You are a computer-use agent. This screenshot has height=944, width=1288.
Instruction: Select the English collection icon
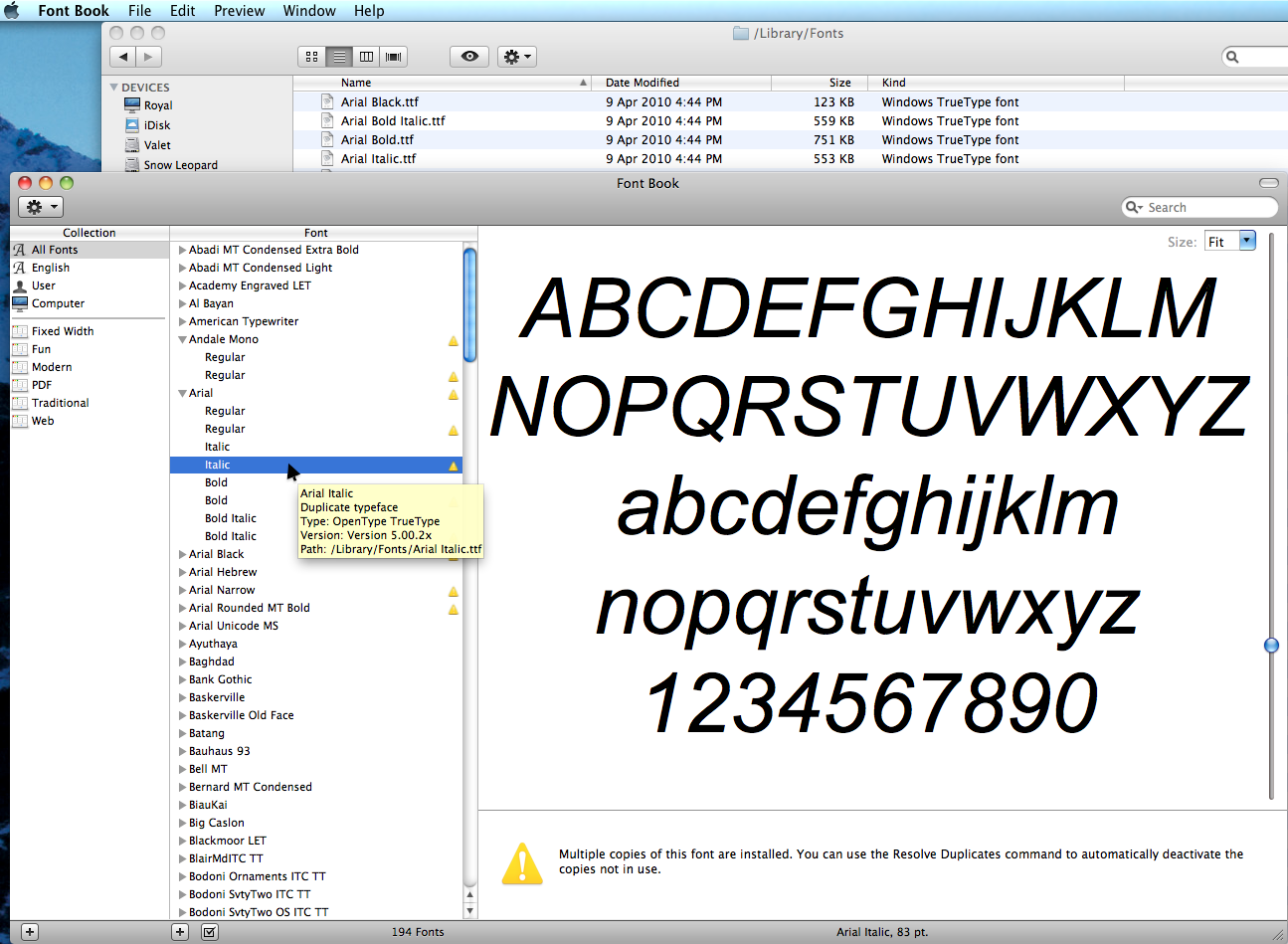[19, 268]
